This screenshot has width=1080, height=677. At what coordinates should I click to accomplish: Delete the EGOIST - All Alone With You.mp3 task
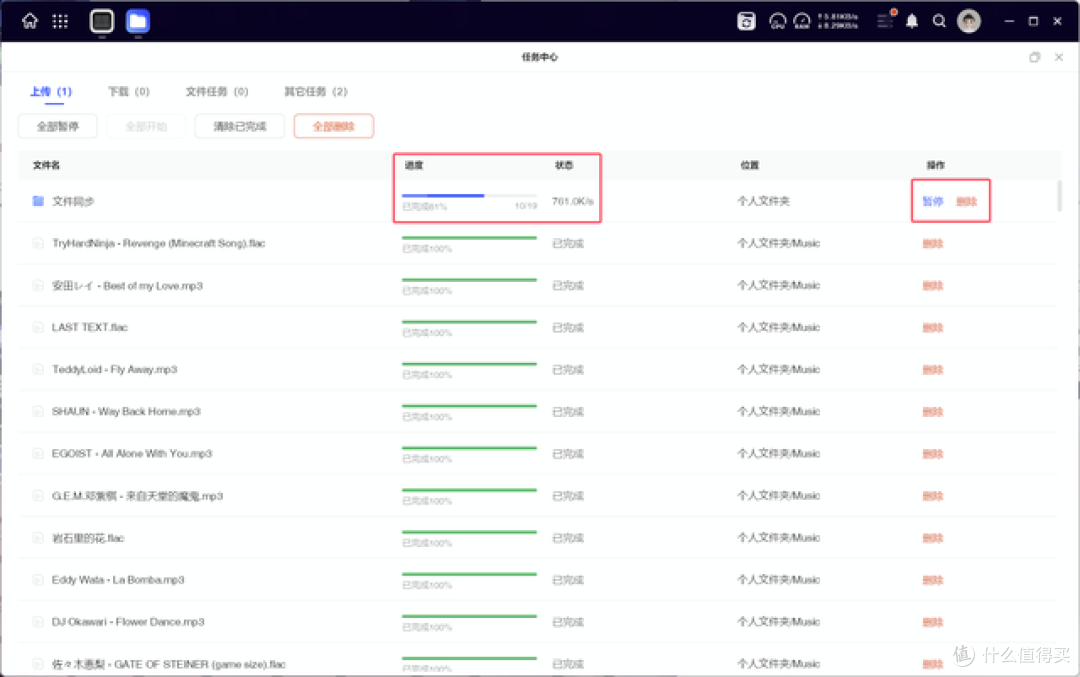pos(933,453)
